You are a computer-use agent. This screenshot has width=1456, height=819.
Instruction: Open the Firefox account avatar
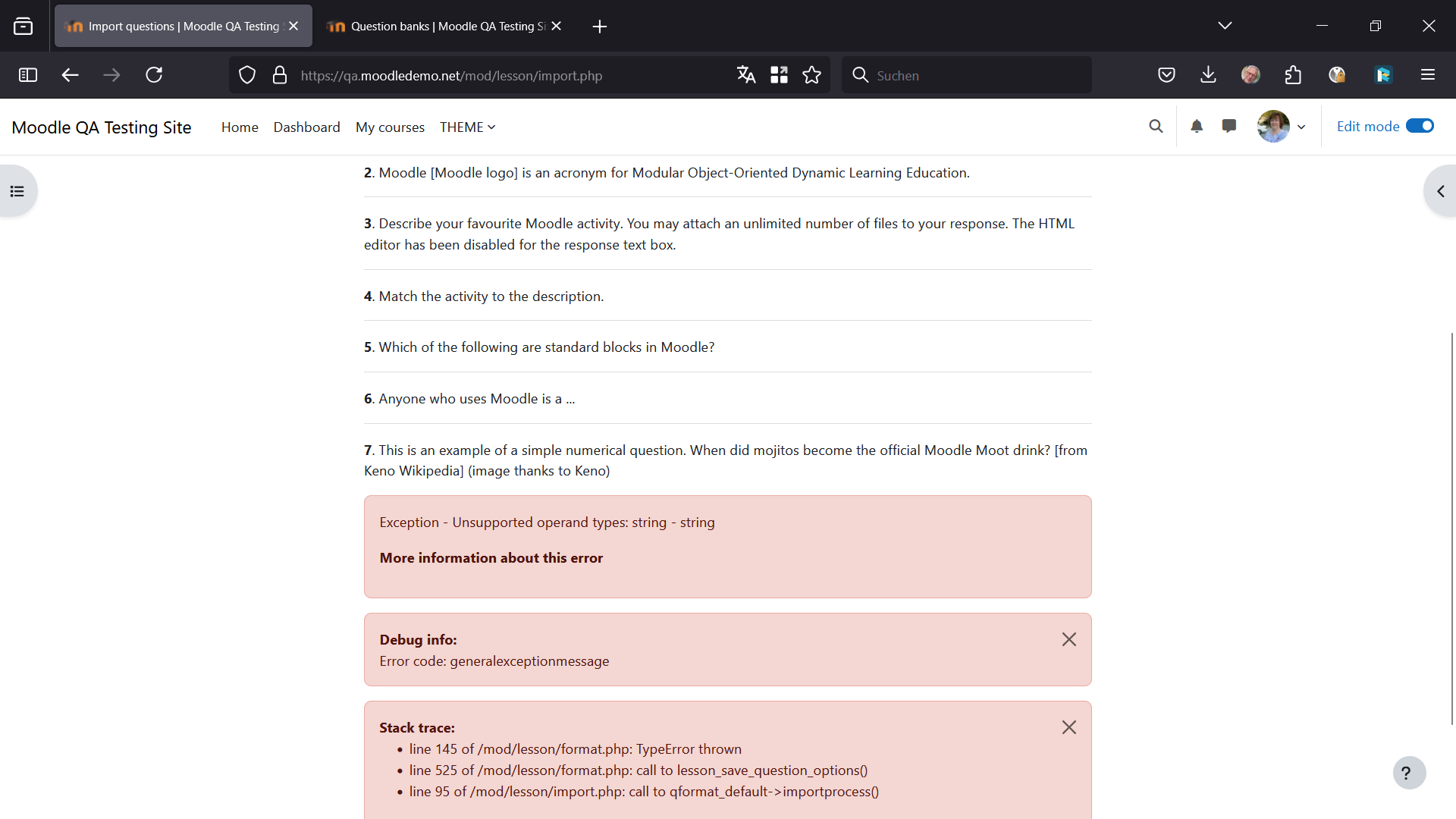click(1250, 75)
